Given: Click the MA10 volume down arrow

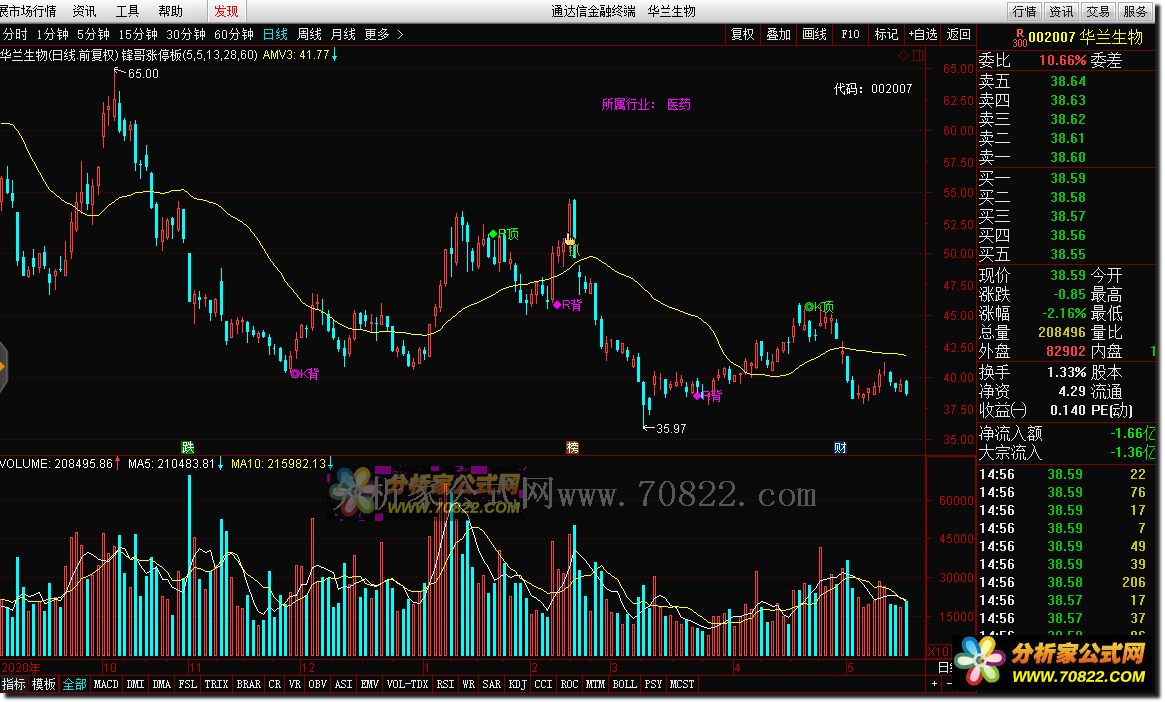Looking at the screenshot, I should [x=331, y=464].
